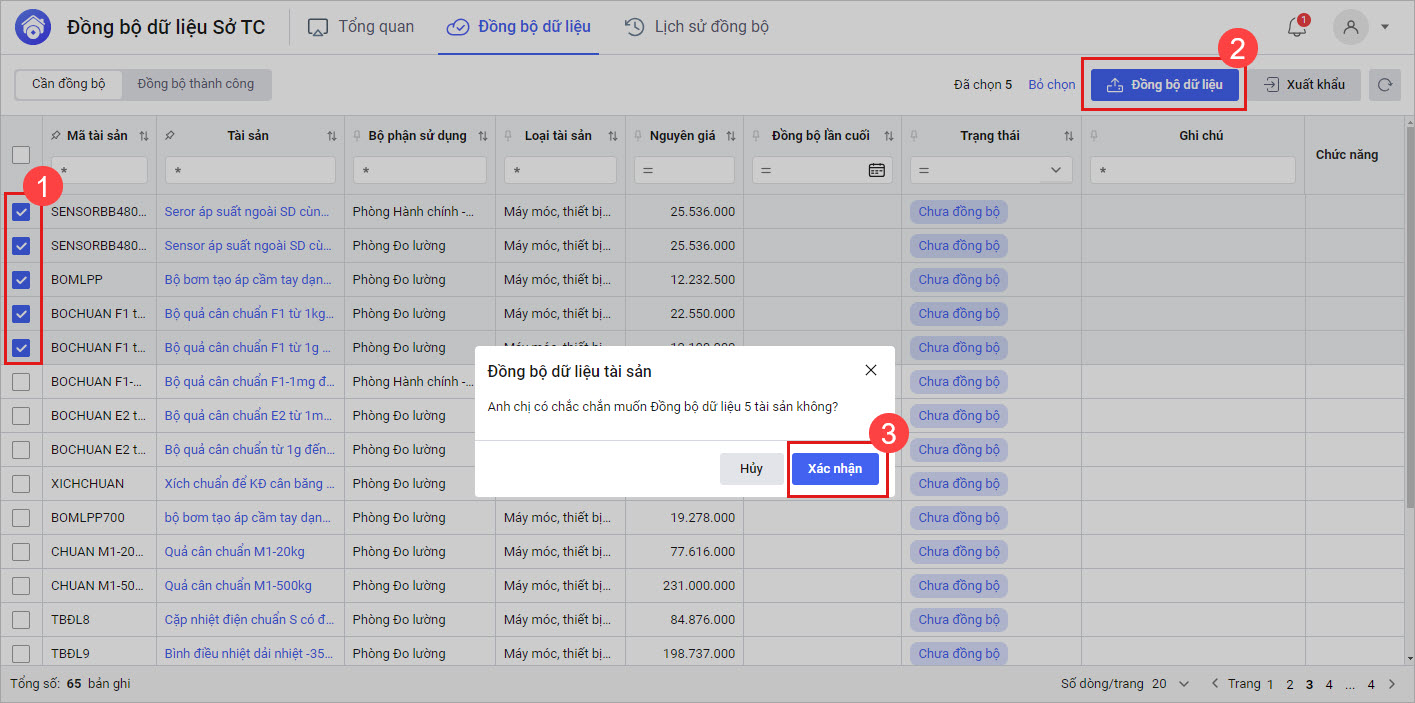Check the TBĐL8 row checkbox
1415x703 pixels.
tap(21, 620)
